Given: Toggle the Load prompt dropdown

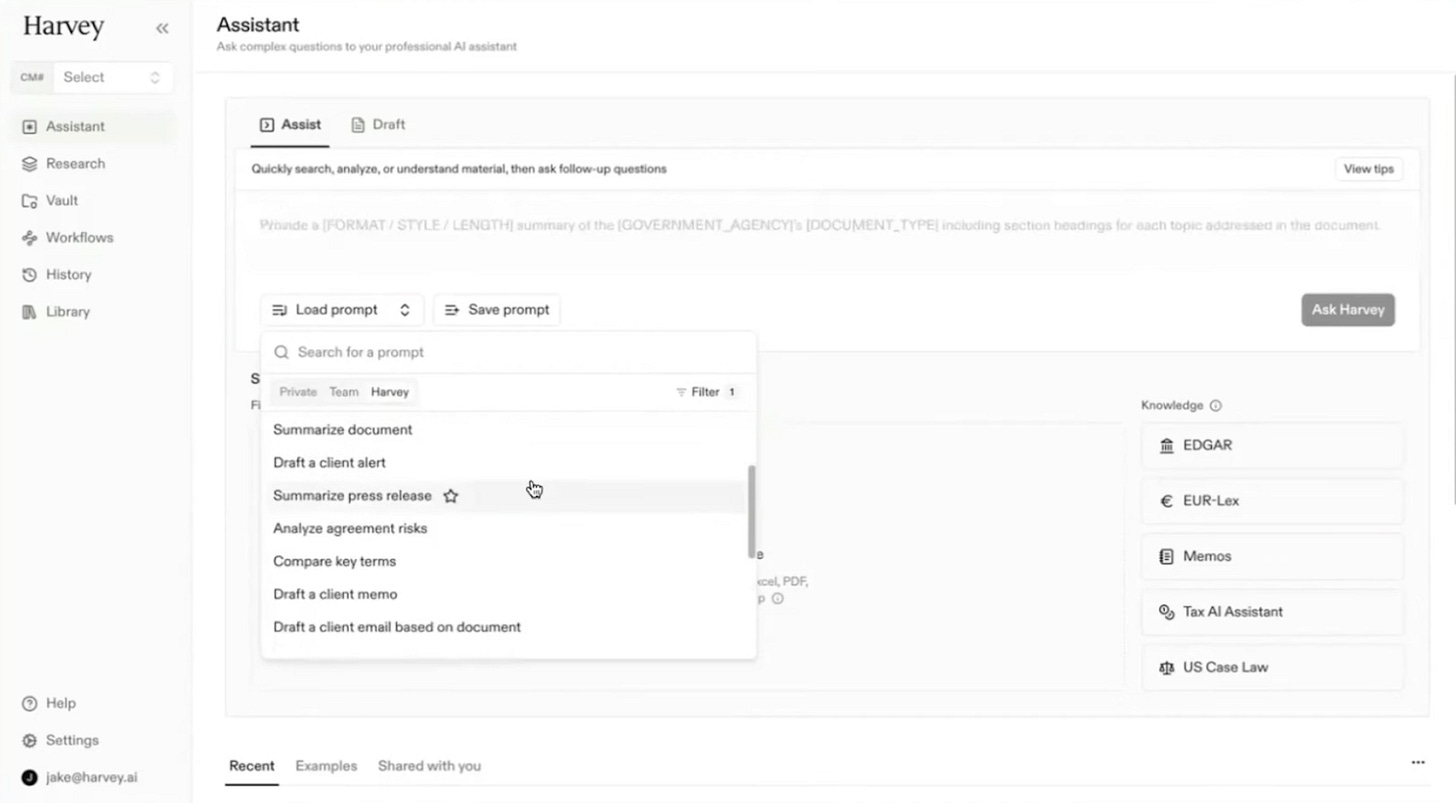Looking at the screenshot, I should (x=342, y=310).
